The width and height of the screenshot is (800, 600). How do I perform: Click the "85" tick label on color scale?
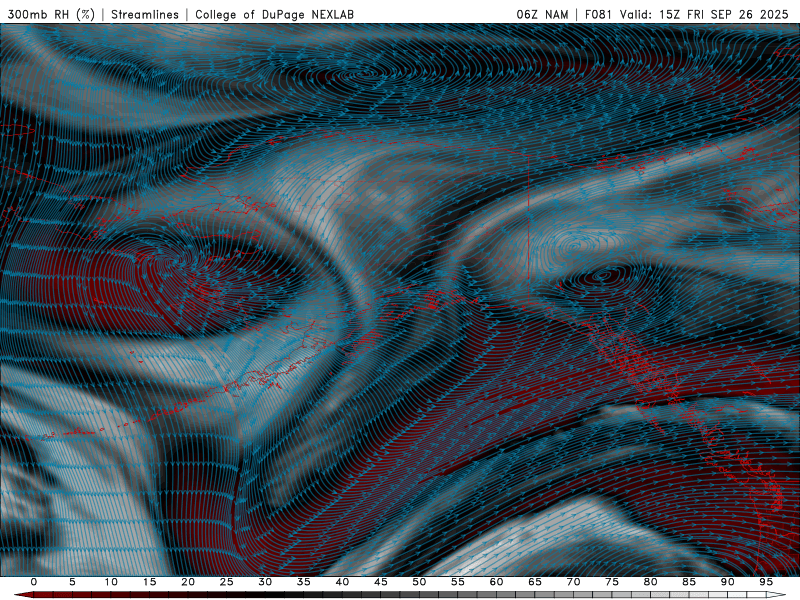689,582
